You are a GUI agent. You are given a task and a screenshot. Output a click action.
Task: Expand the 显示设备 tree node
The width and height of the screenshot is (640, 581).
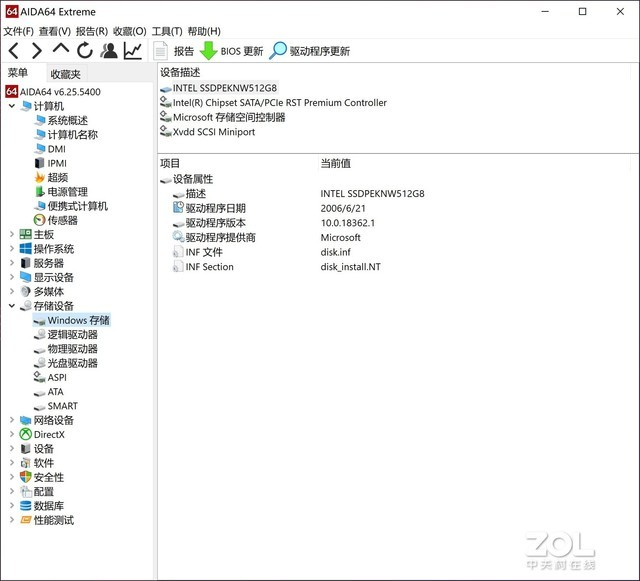pyautogui.click(x=12, y=277)
